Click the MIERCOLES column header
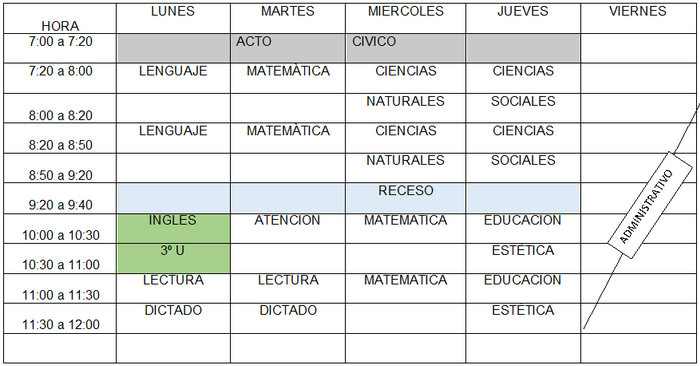Viewport: 700px width, 366px height. tap(405, 18)
